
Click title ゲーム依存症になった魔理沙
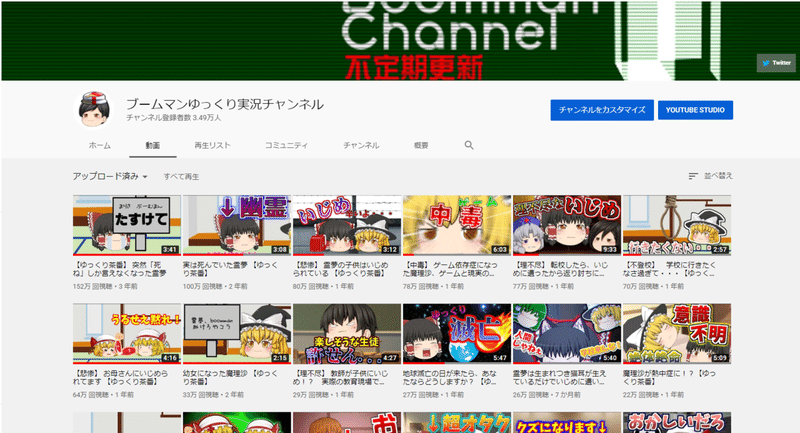(451, 269)
